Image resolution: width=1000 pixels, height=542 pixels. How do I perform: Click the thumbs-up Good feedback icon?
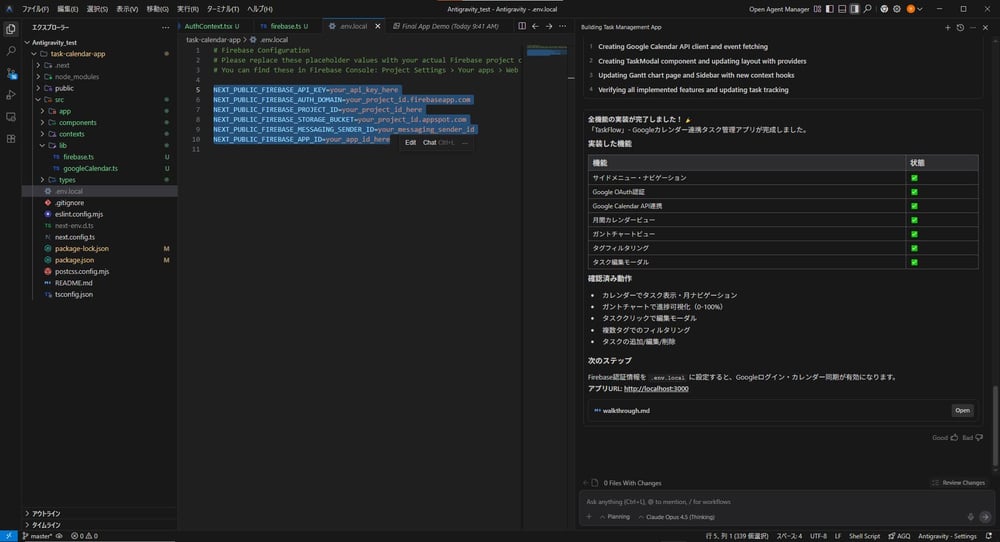(952, 438)
